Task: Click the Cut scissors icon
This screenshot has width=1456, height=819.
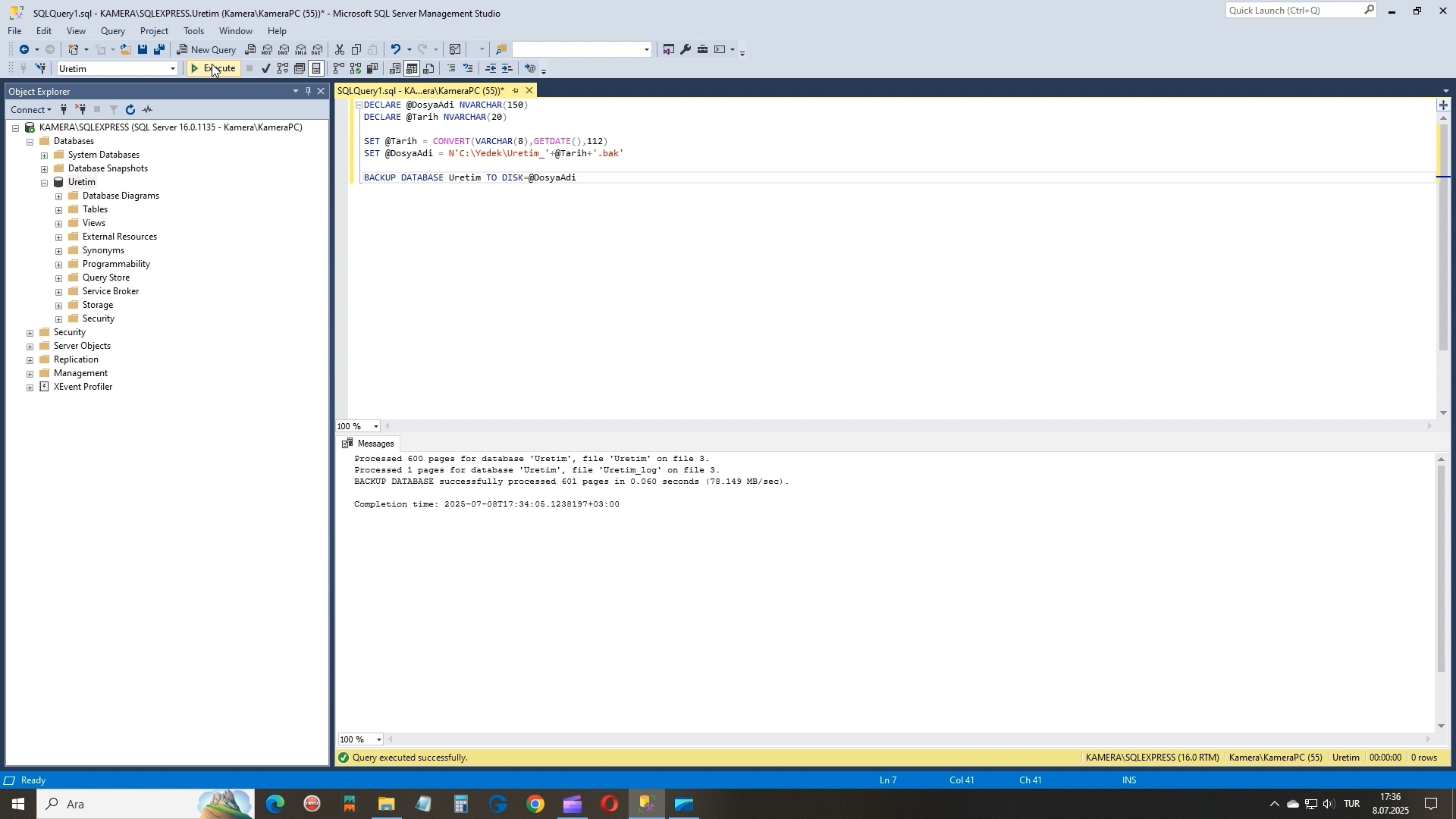Action: [340, 49]
